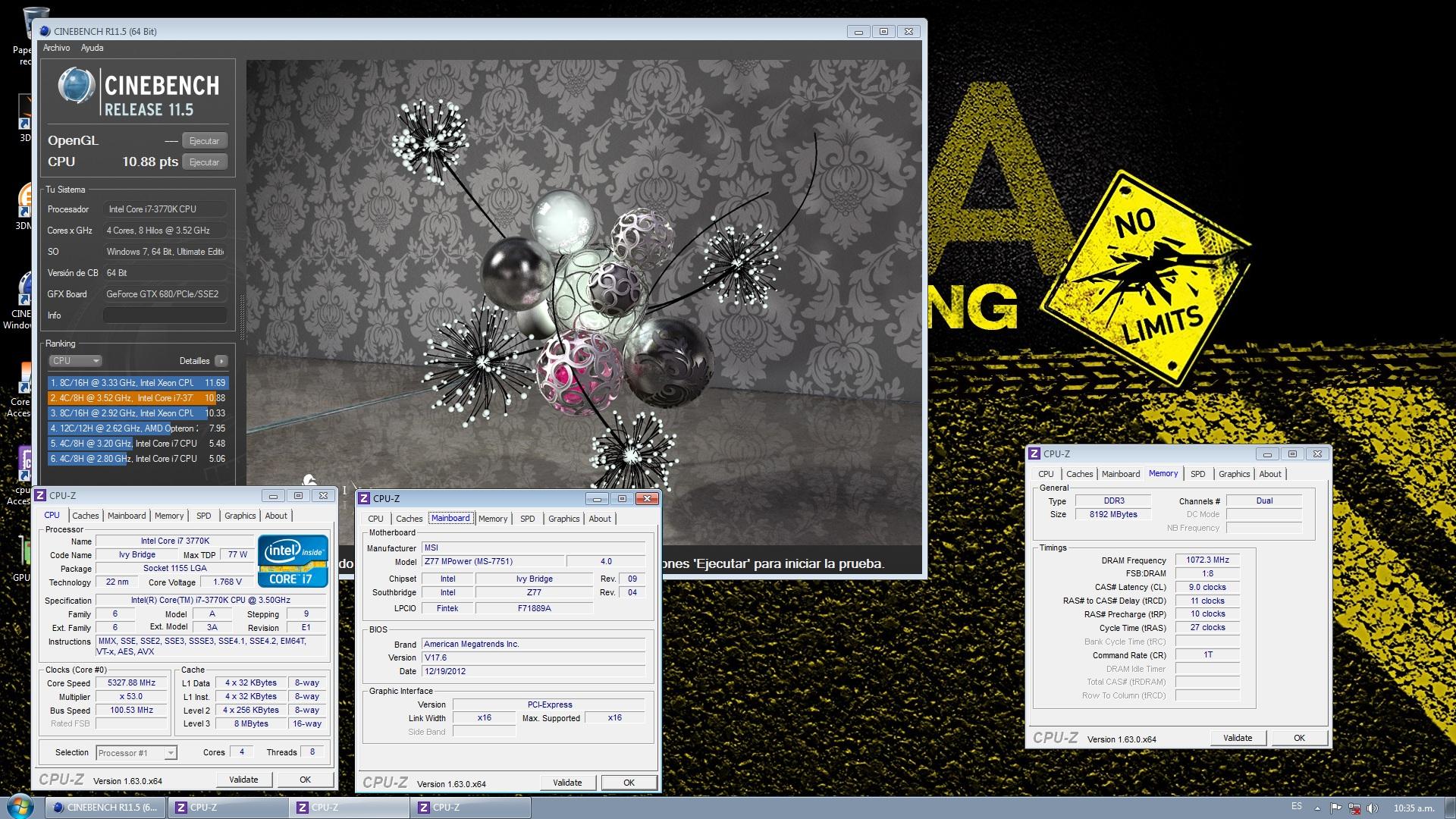Open the Windows Start menu orb
The height and width of the screenshot is (819, 1456).
(x=19, y=807)
